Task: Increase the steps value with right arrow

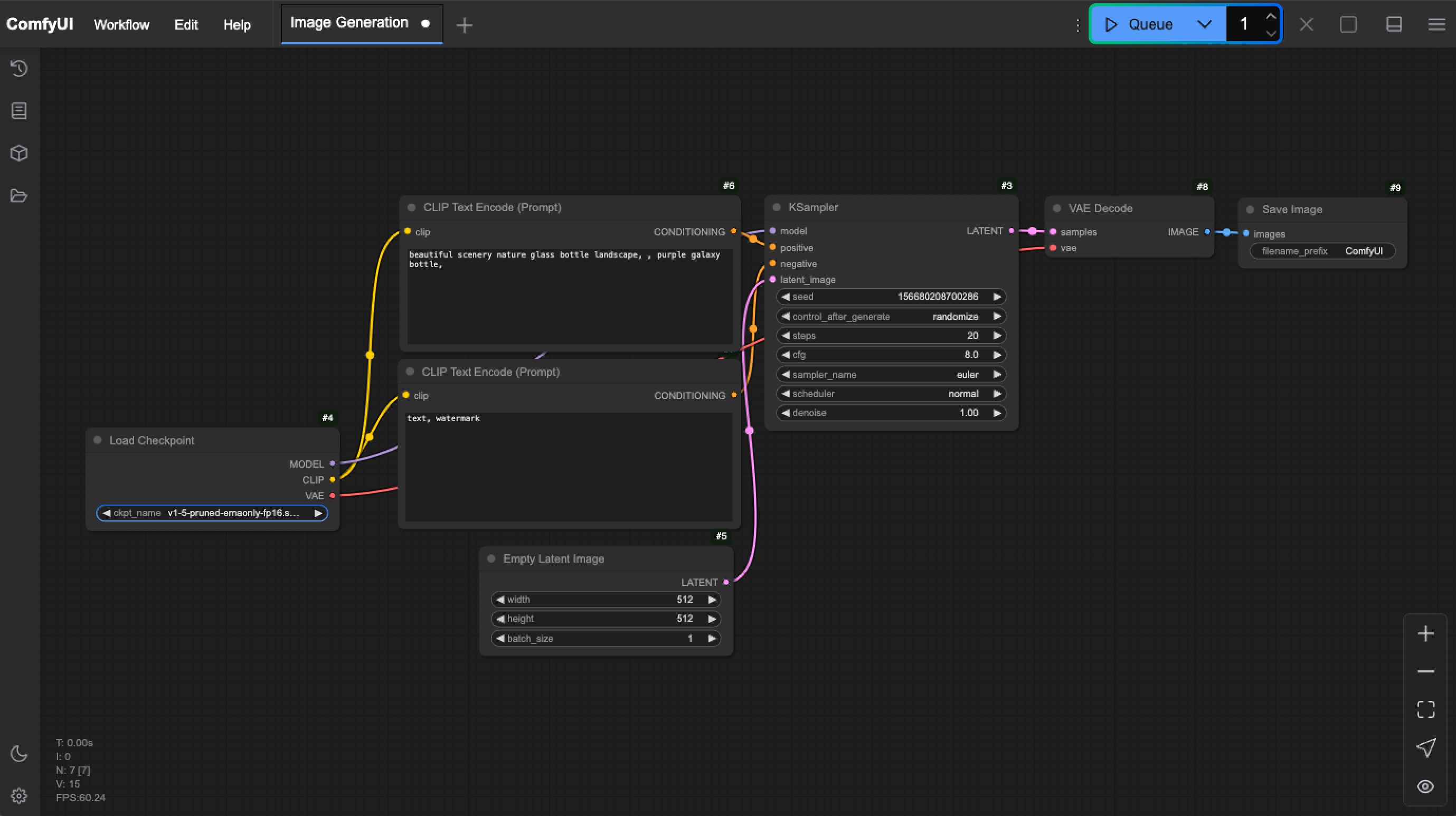Action: tap(997, 336)
